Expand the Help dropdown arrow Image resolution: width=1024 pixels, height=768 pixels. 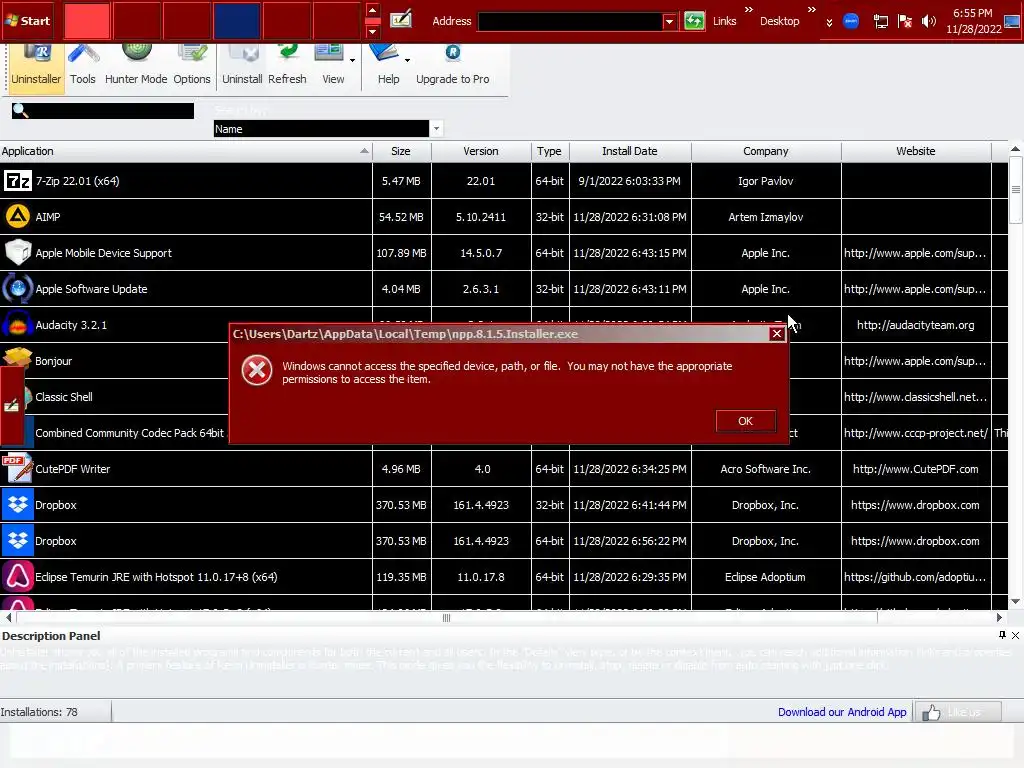[408, 60]
